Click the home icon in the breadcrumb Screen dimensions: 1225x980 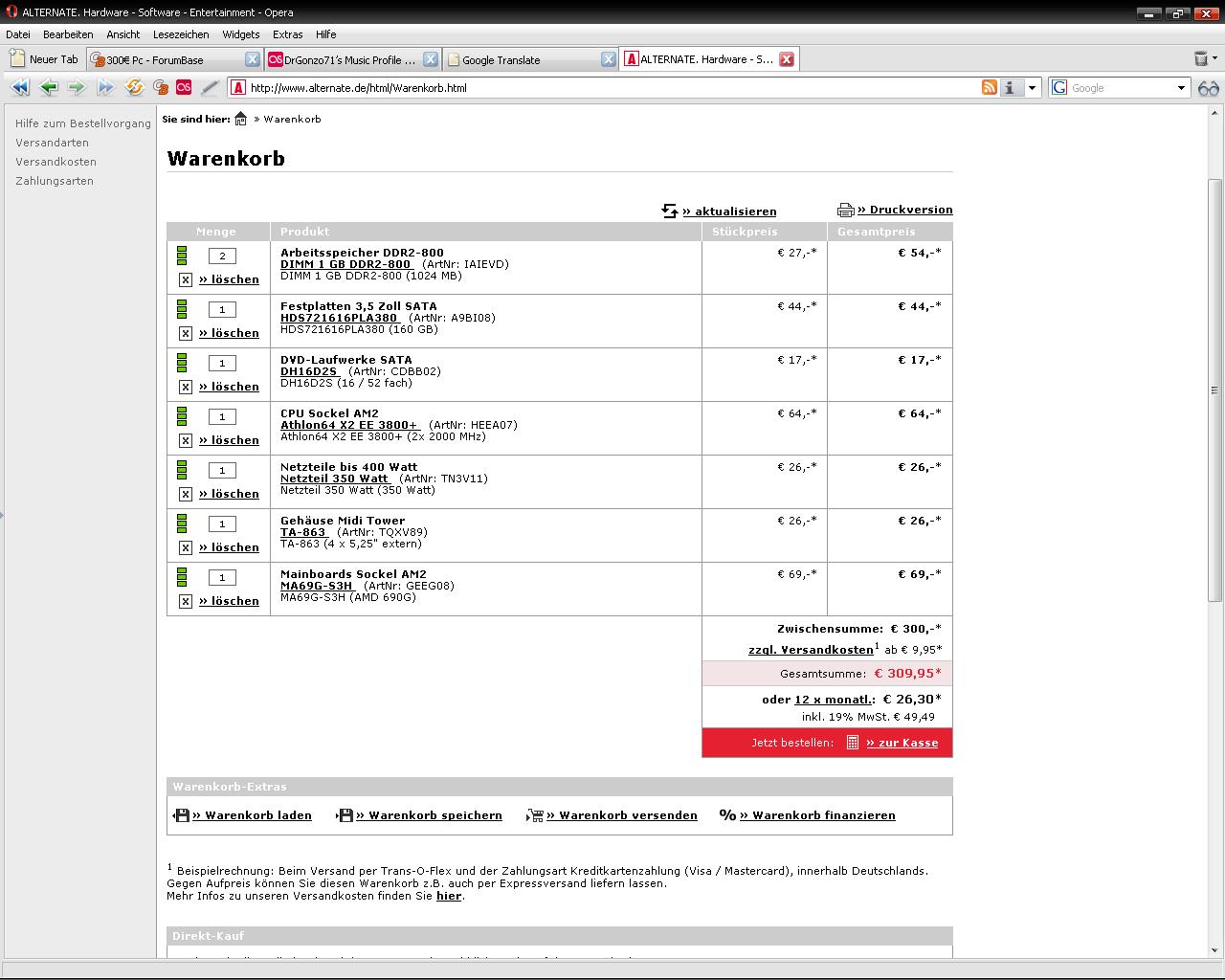coord(241,119)
